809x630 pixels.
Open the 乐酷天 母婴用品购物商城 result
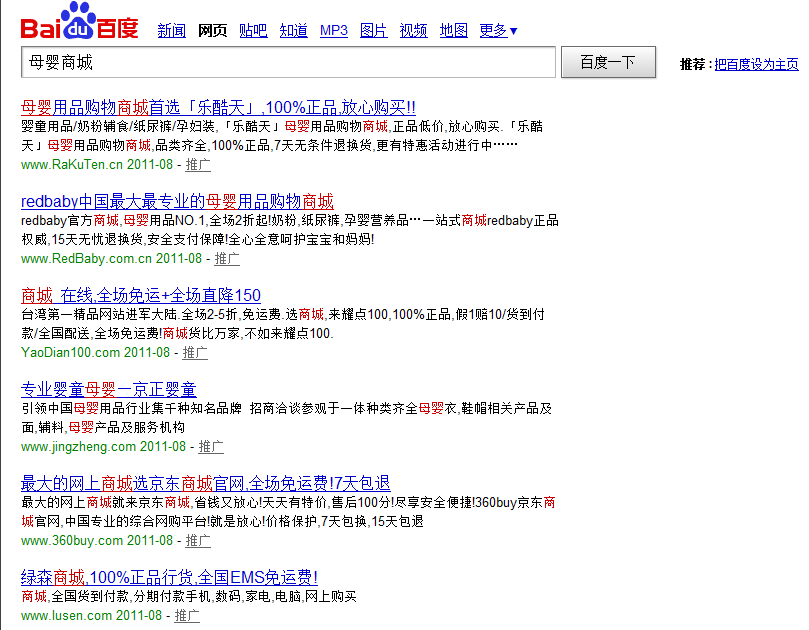point(218,106)
